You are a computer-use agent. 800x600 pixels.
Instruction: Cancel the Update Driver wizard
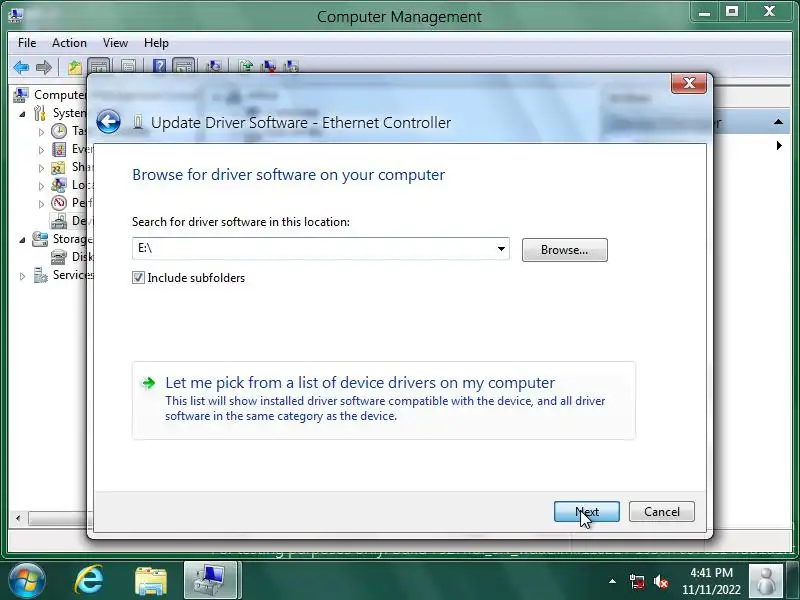click(x=662, y=512)
